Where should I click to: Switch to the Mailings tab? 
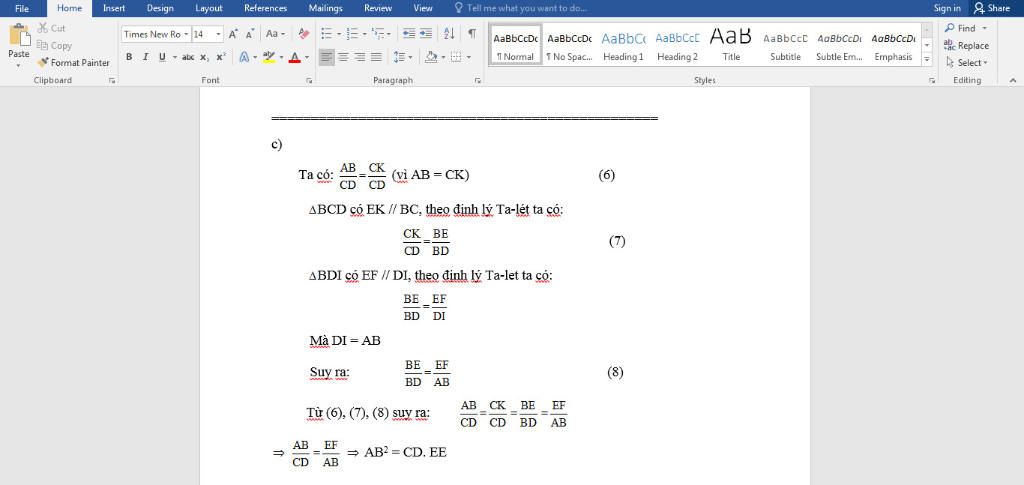click(325, 8)
